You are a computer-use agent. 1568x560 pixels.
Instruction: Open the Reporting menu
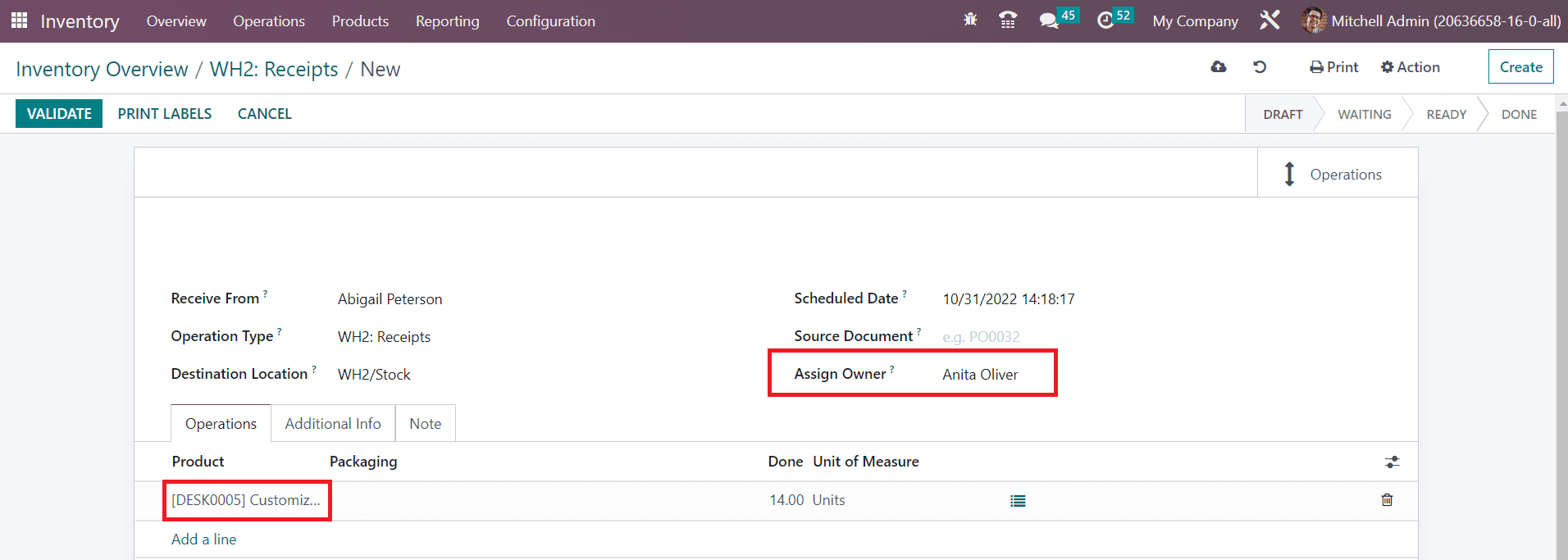coord(447,21)
